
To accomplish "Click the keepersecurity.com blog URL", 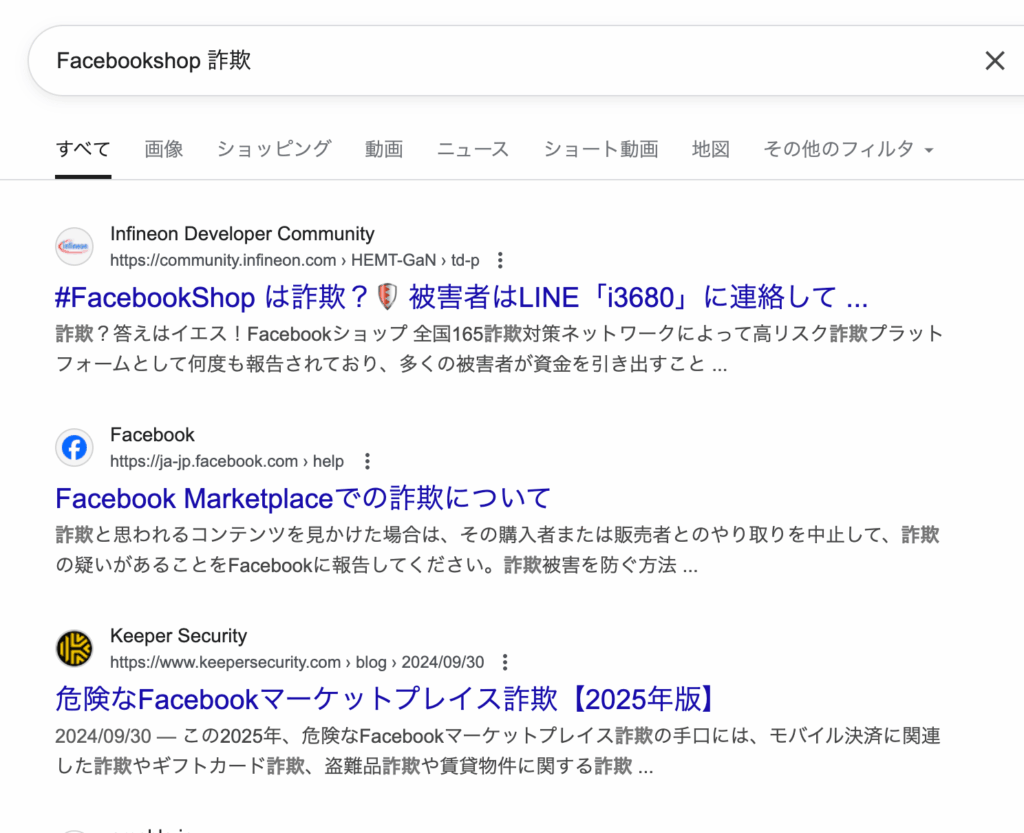I will (297, 663).
